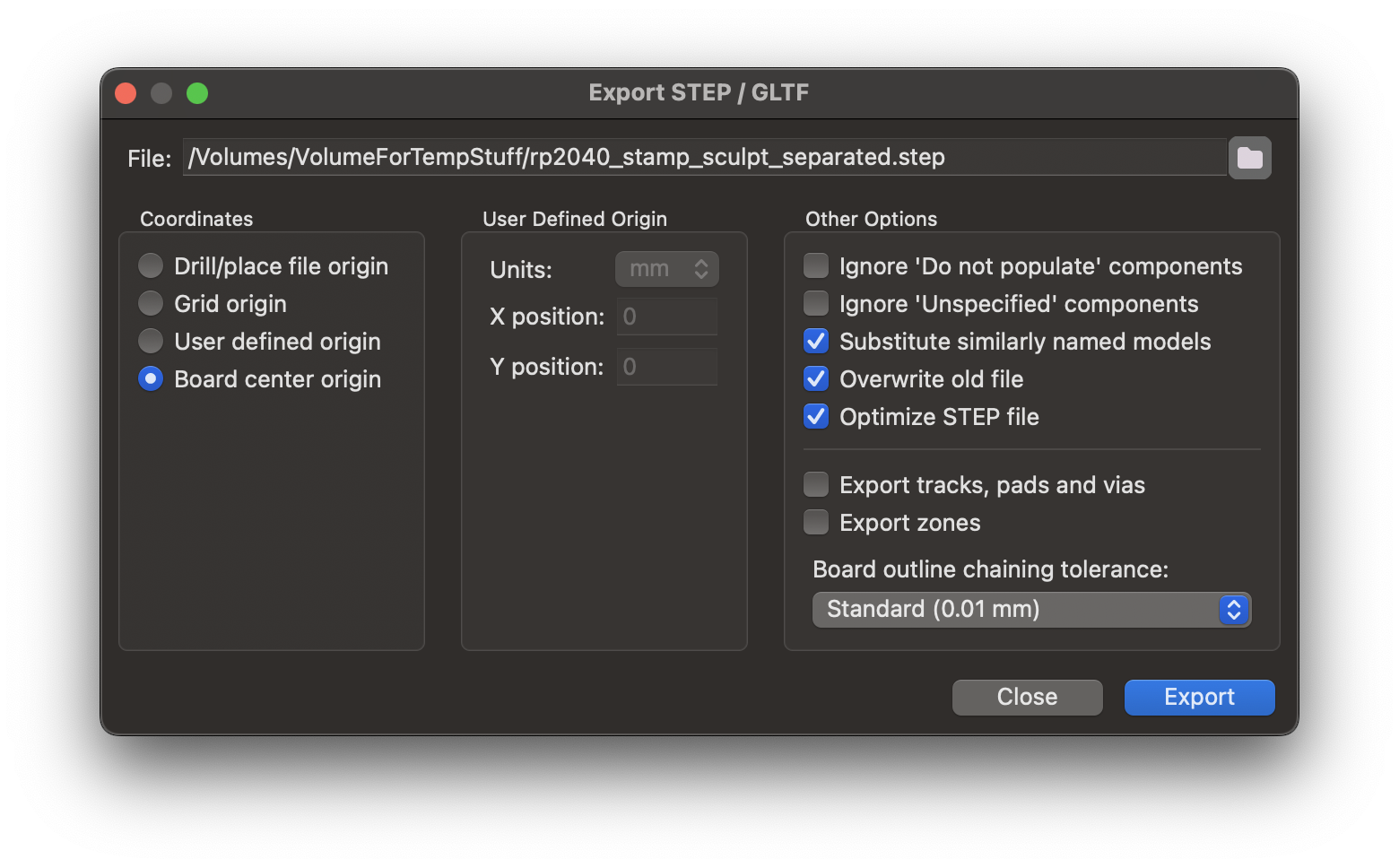Enable Export tracks, pads and vias
The height and width of the screenshot is (868, 1399).
pyautogui.click(x=816, y=484)
